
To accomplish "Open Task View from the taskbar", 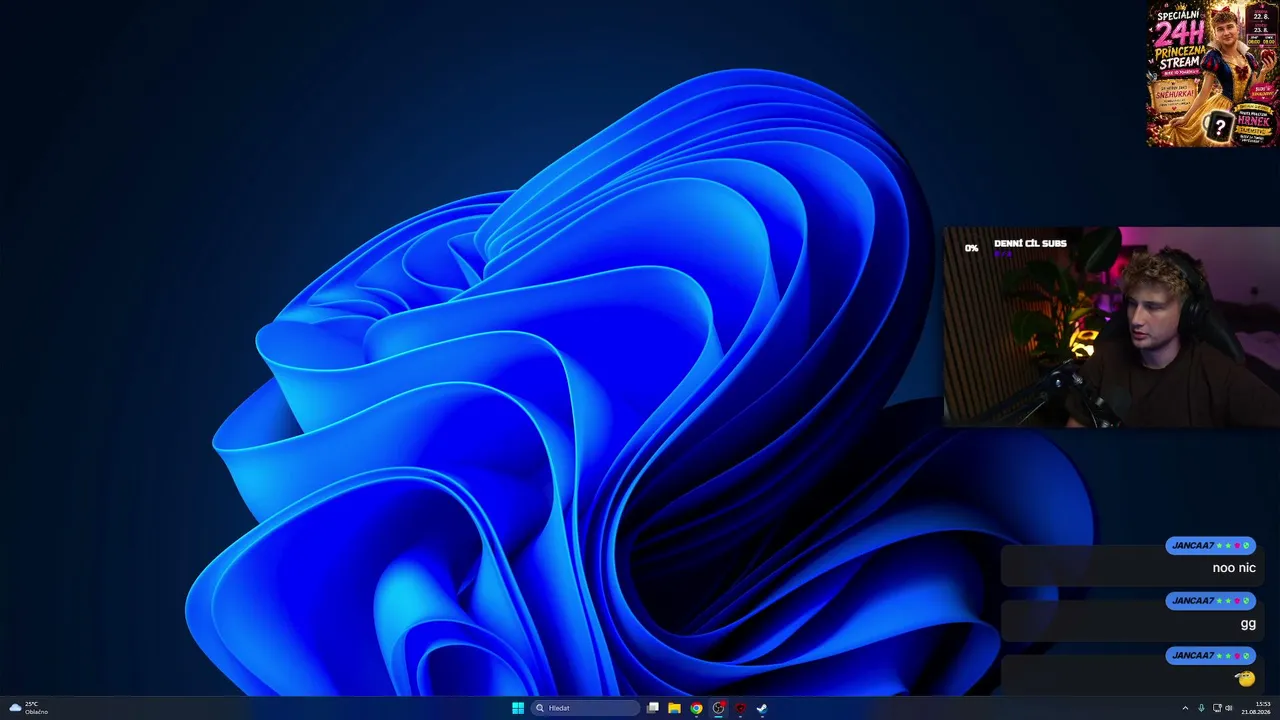I will tap(653, 708).
